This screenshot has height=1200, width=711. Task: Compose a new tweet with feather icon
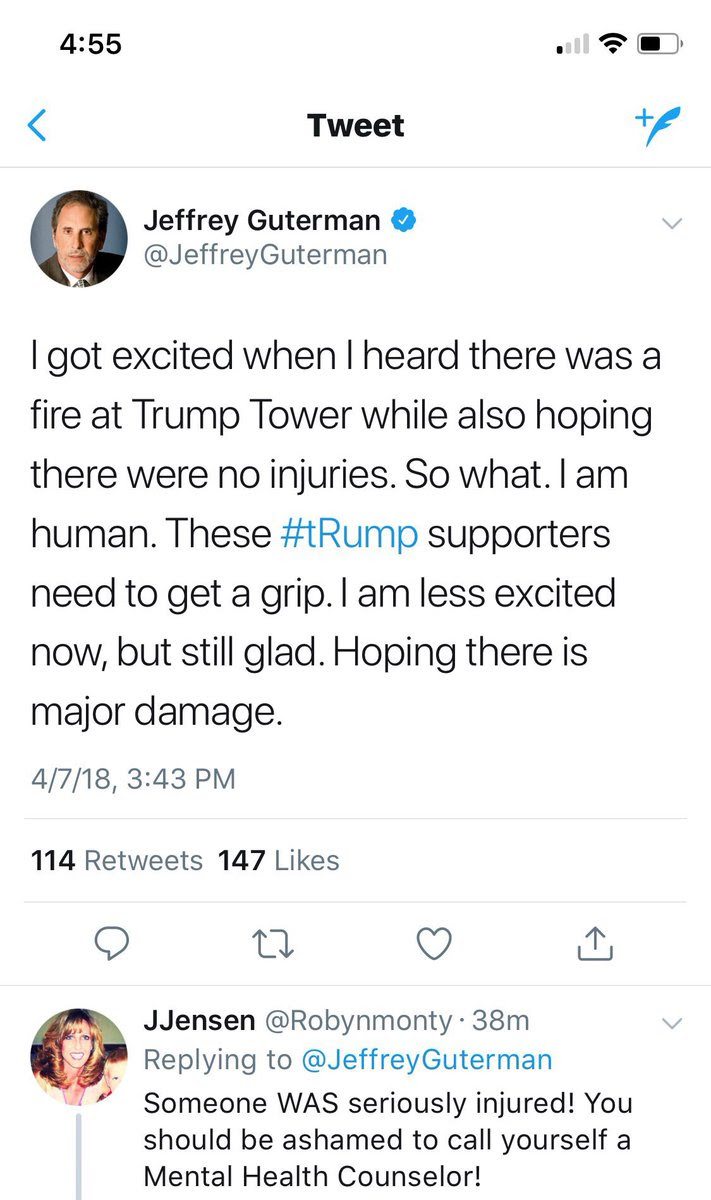coord(657,126)
